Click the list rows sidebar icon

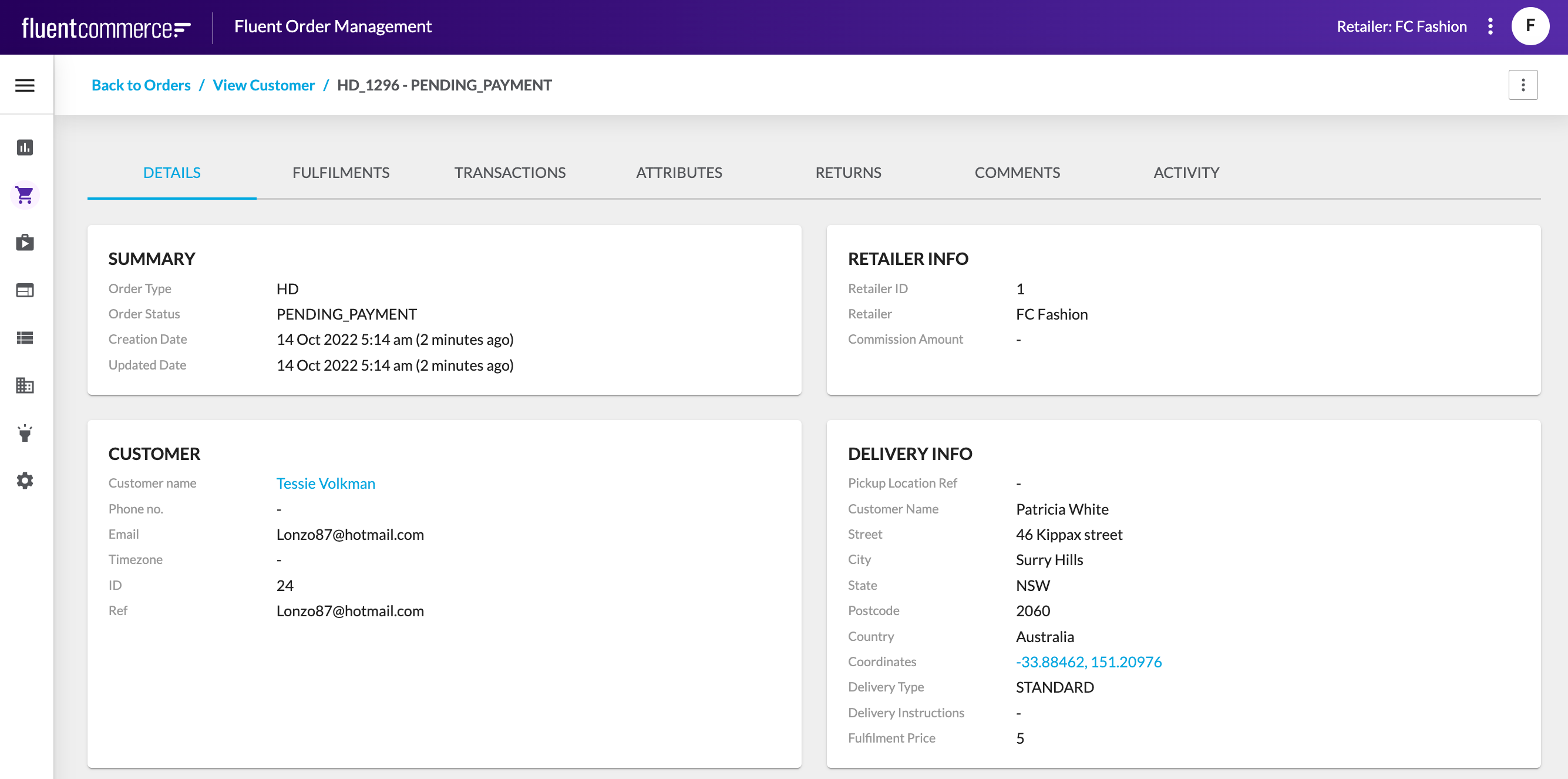pos(25,338)
